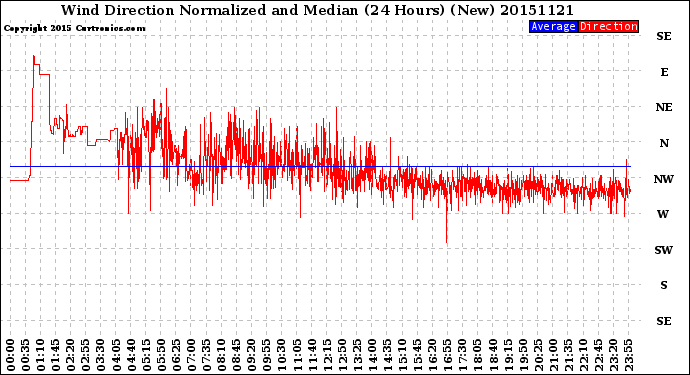Viewport: 690px width, 375px height.
Task: Click the bottom SE axis label
Action: pos(664,321)
